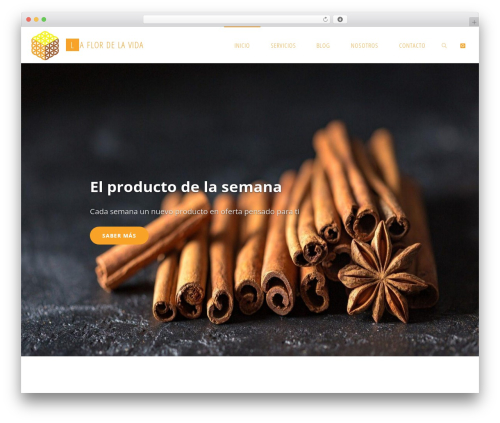Click the yellow minimize window button

pos(36,20)
